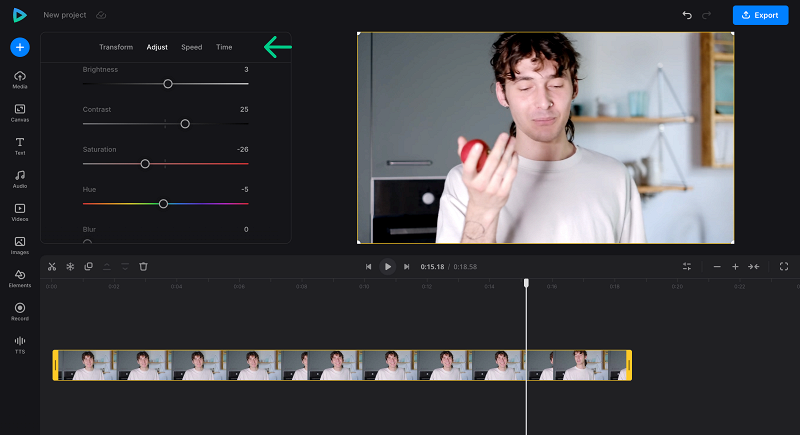
Task: Select the video clip on the timeline
Action: pos(342,365)
